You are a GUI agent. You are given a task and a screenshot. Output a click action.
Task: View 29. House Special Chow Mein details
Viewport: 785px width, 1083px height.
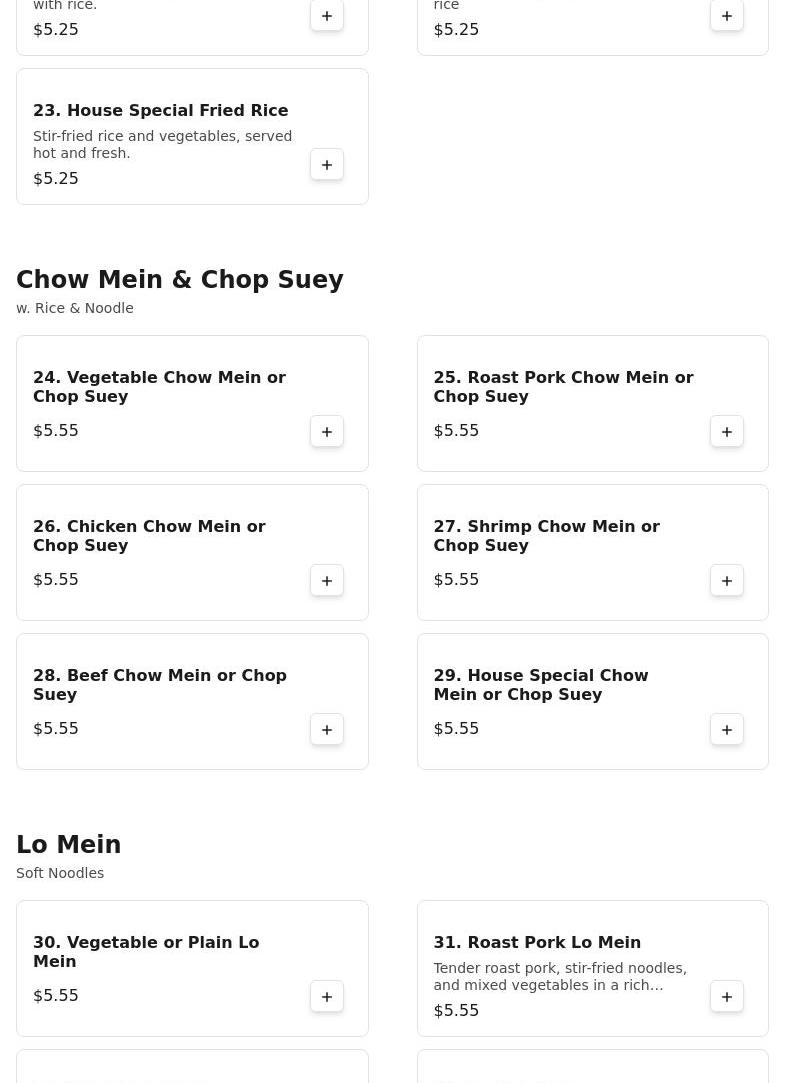click(x=540, y=685)
